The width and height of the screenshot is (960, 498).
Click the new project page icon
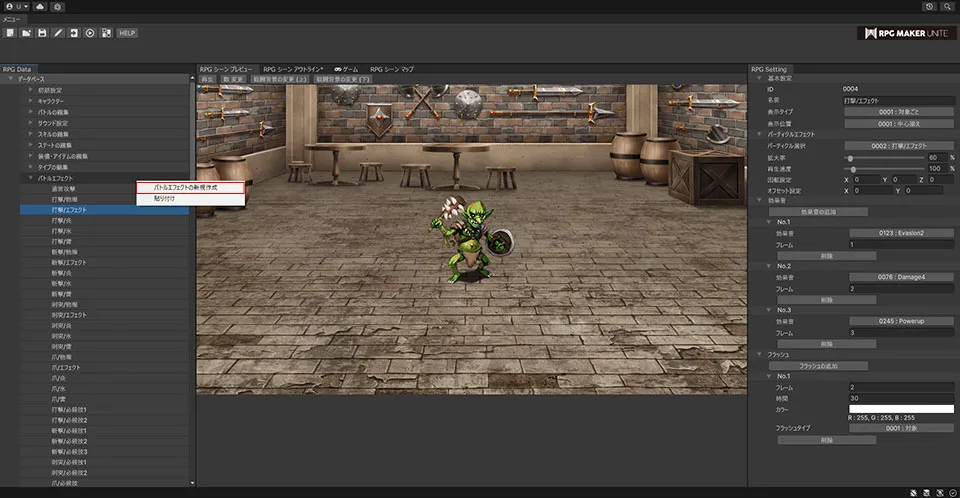point(9,33)
